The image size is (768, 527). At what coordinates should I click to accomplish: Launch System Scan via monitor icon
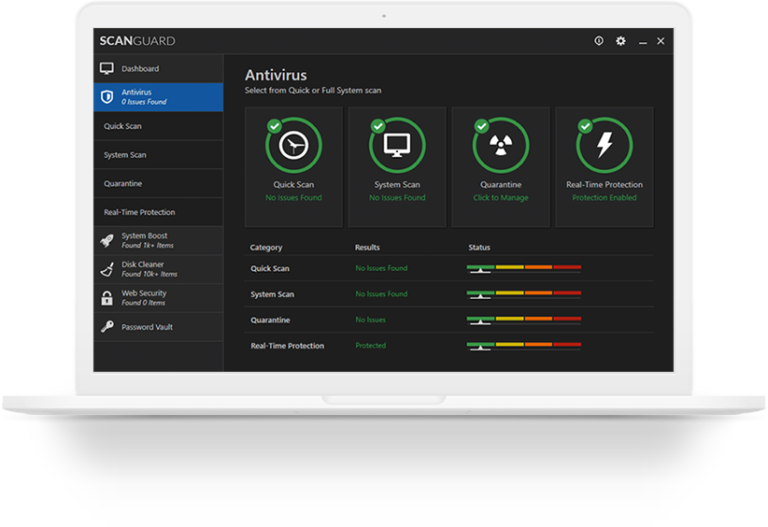(x=397, y=145)
